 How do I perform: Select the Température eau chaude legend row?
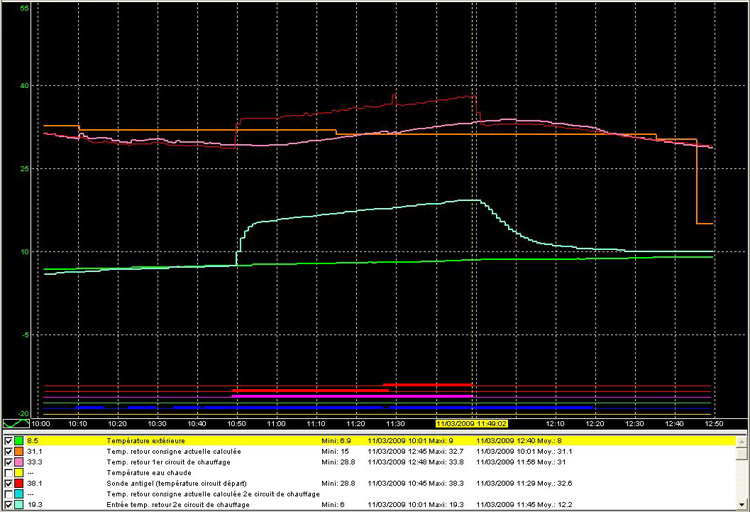pos(150,472)
